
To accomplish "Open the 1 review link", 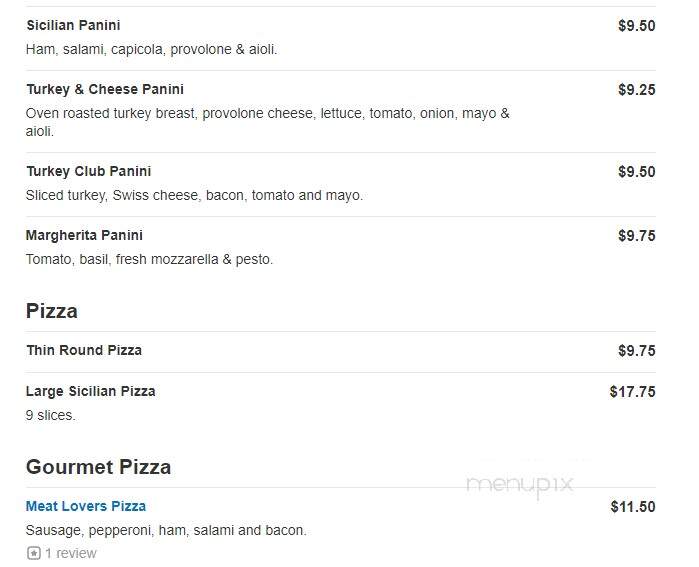I will pyautogui.click(x=70, y=553).
